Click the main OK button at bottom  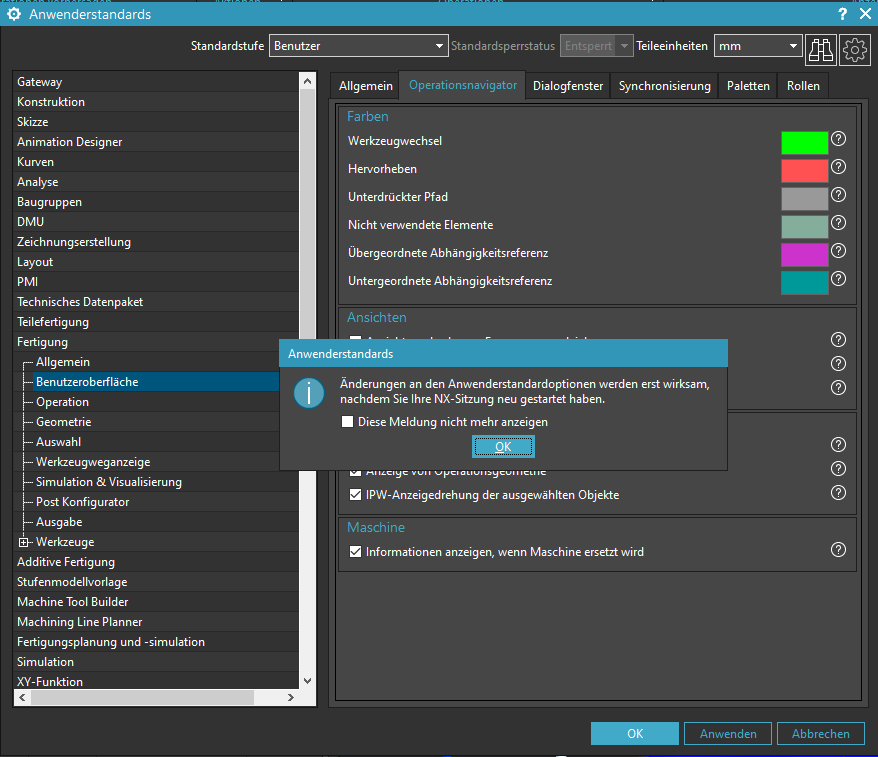tap(635, 733)
